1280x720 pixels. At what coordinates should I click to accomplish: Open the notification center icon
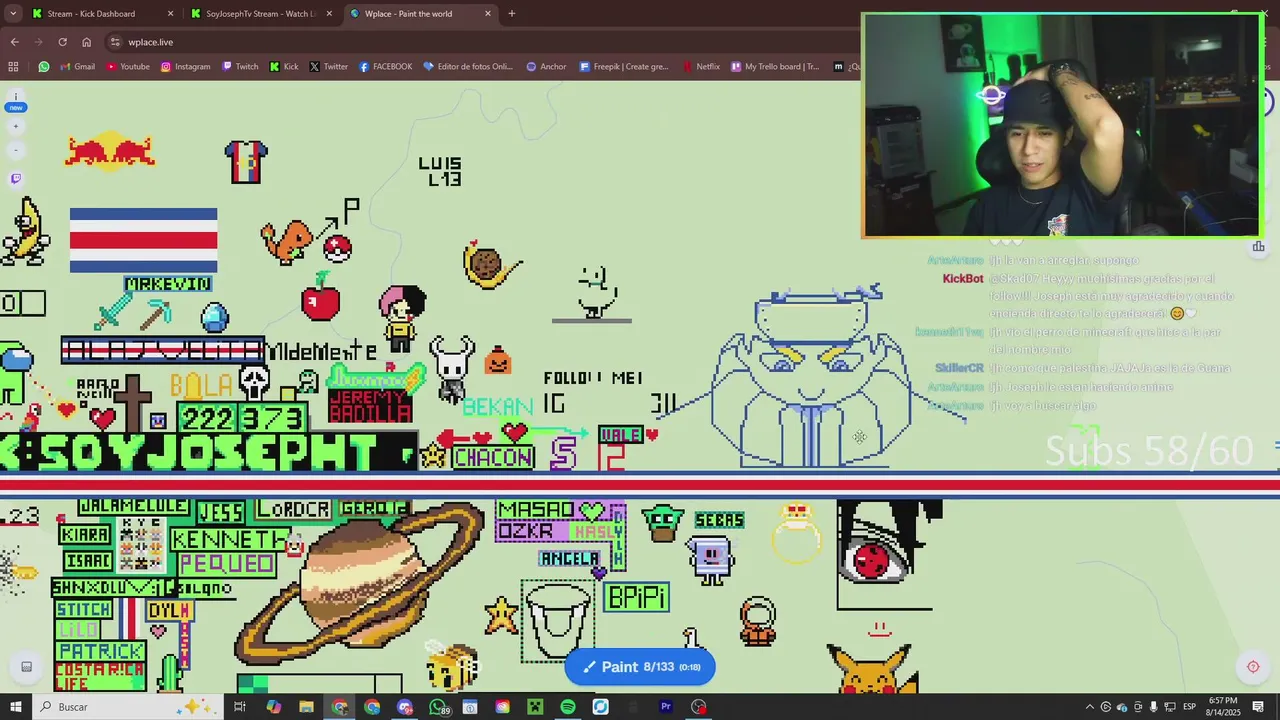(x=1258, y=707)
